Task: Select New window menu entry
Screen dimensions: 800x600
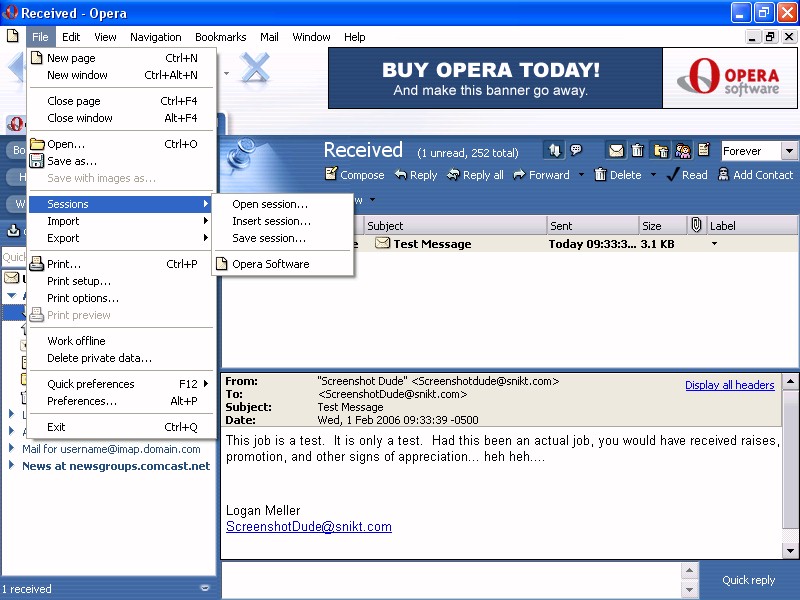Action: click(121, 75)
